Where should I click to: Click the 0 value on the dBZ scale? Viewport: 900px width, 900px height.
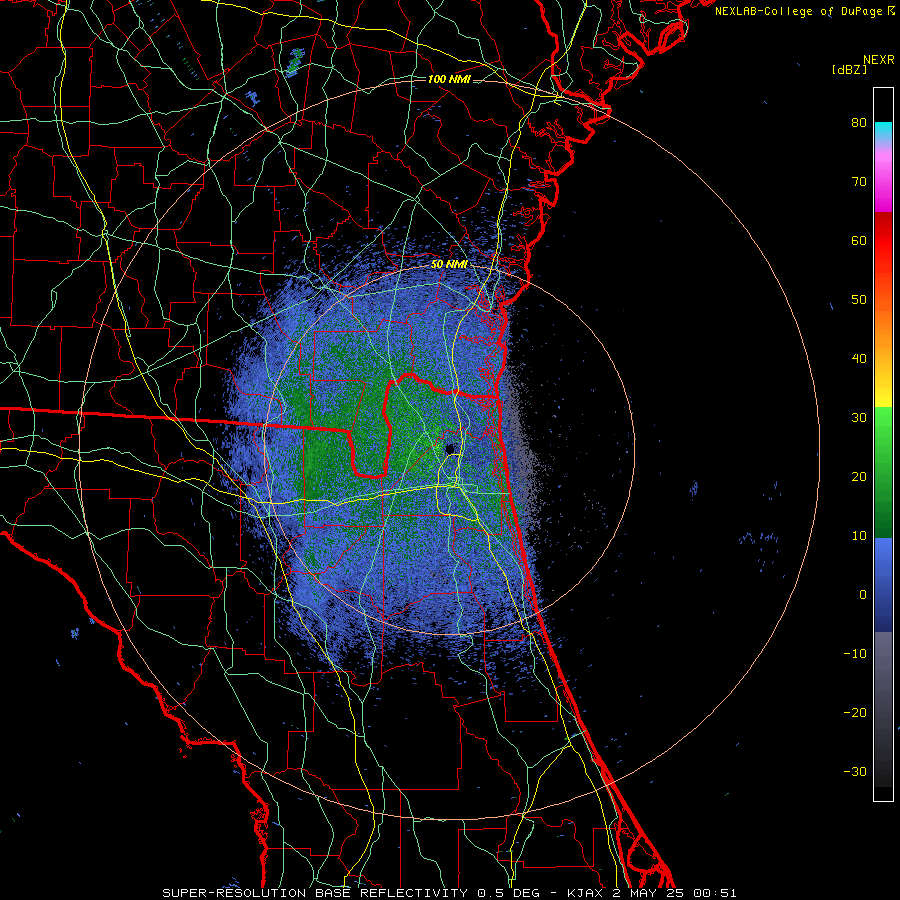pos(863,595)
